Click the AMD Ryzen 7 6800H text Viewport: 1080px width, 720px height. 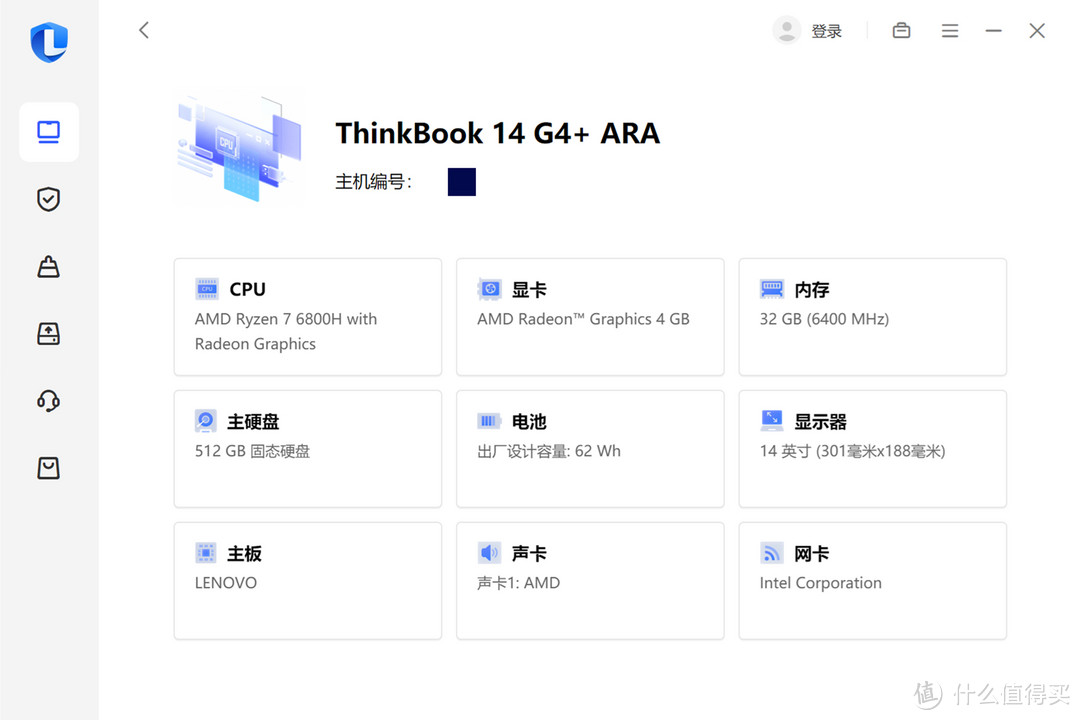tap(286, 331)
